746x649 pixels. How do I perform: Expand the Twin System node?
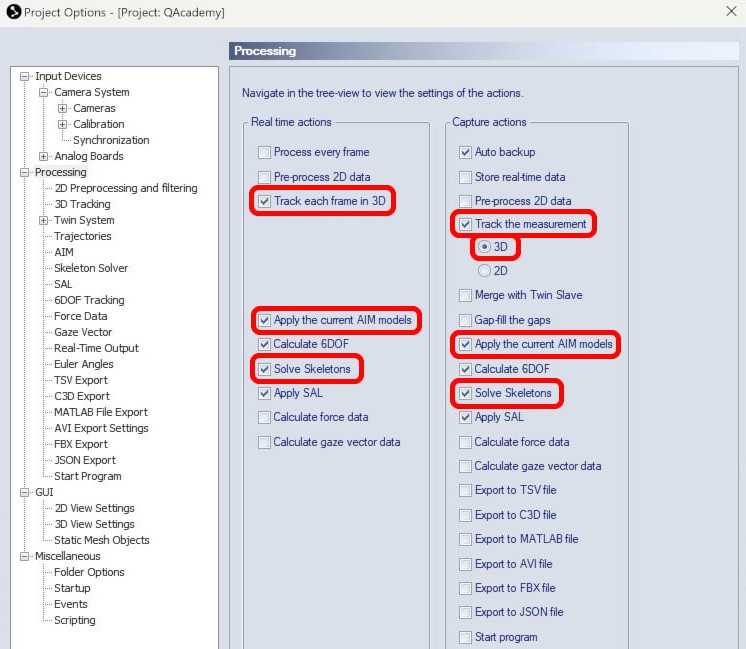click(x=44, y=220)
